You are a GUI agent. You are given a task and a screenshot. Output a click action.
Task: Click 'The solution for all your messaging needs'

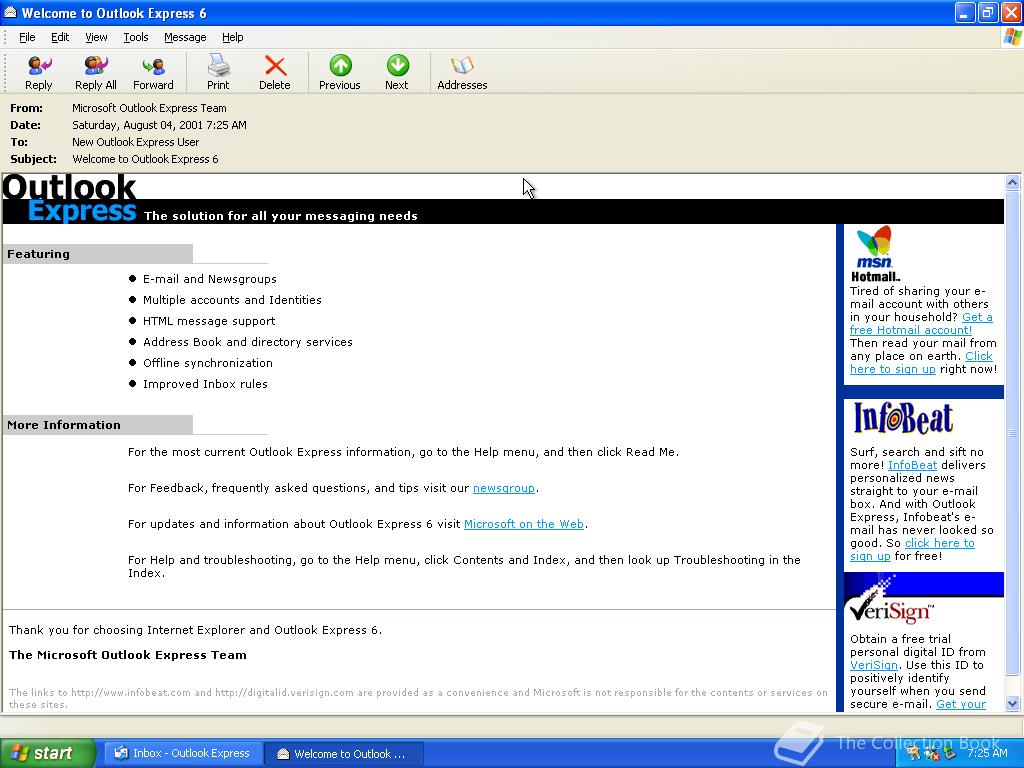tap(281, 216)
